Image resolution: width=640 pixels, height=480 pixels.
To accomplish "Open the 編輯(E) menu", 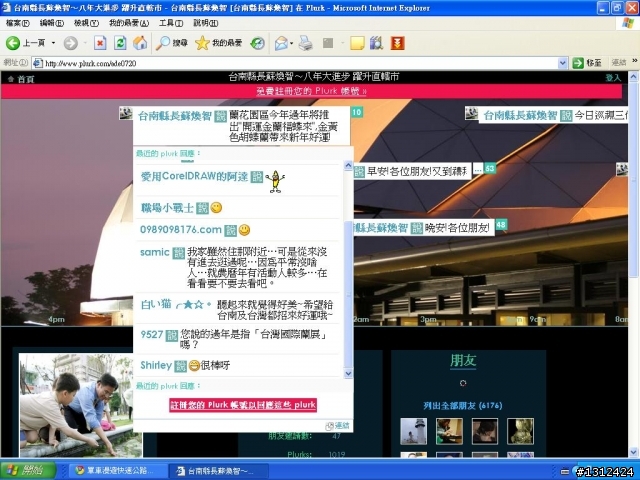I will coord(51,23).
